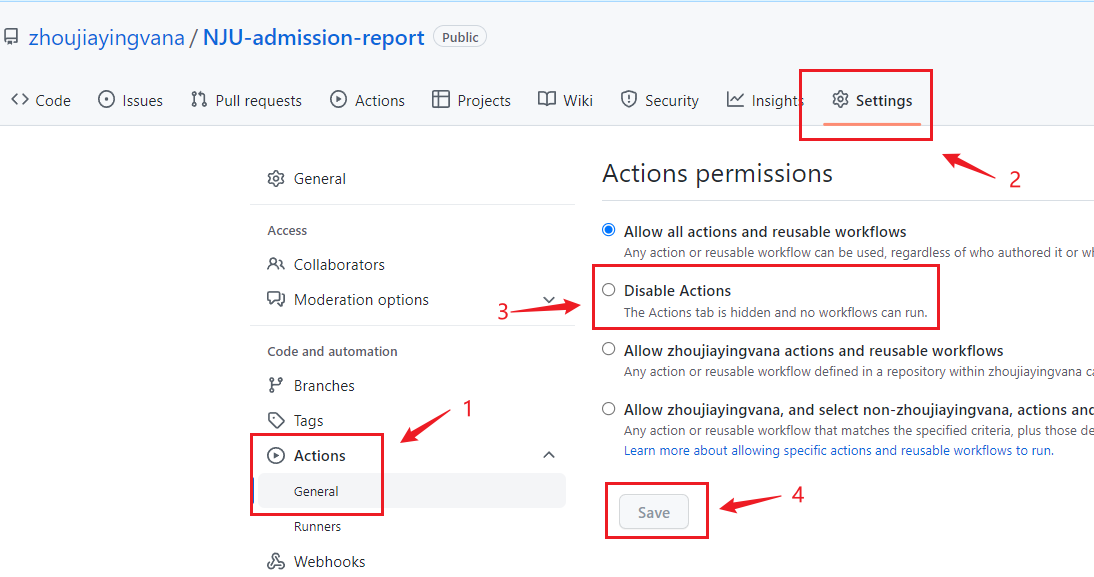Click the gear icon beside sidebar General
Image resolution: width=1094 pixels, height=577 pixels.
coord(276,179)
